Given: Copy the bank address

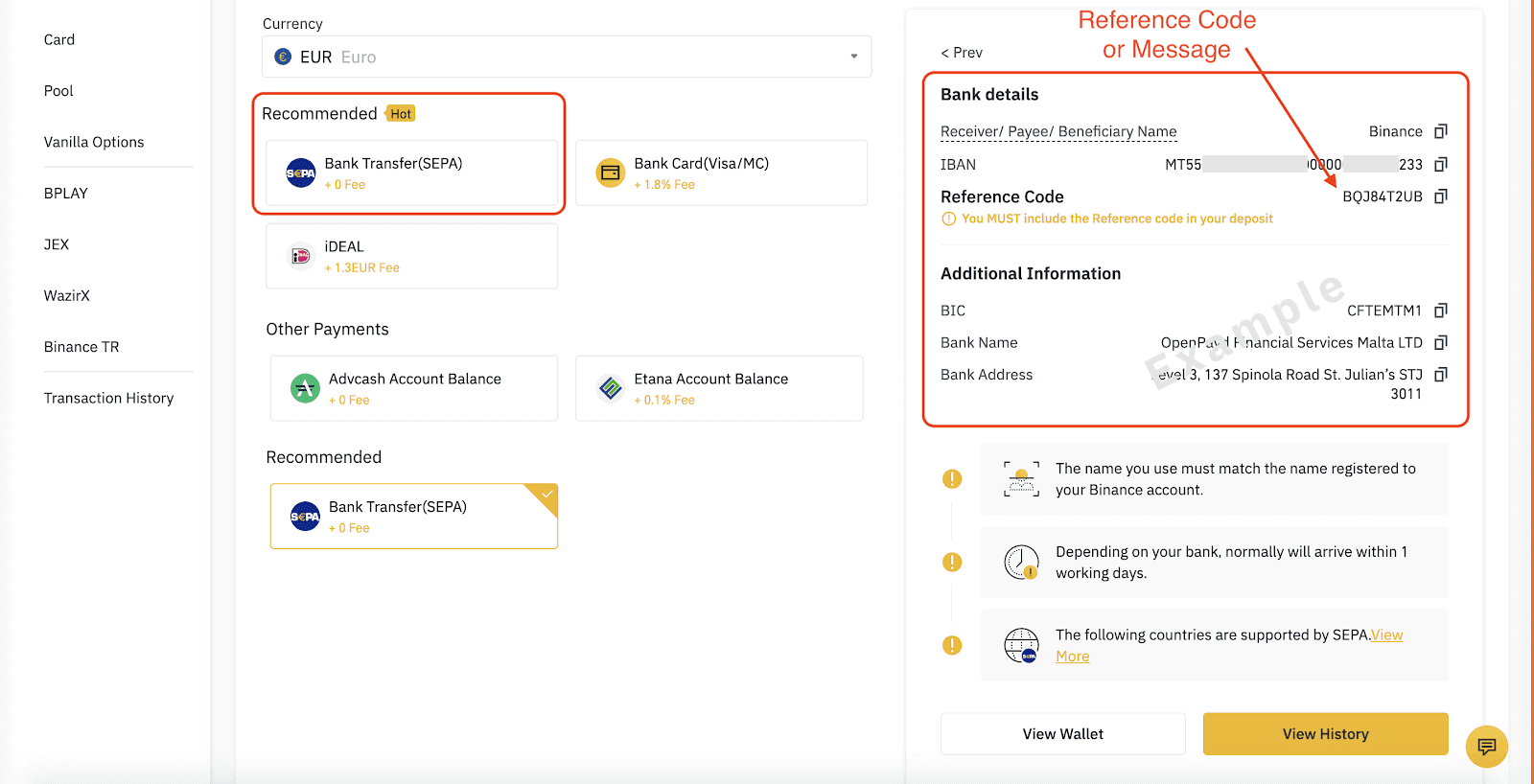Looking at the screenshot, I should tap(1440, 375).
